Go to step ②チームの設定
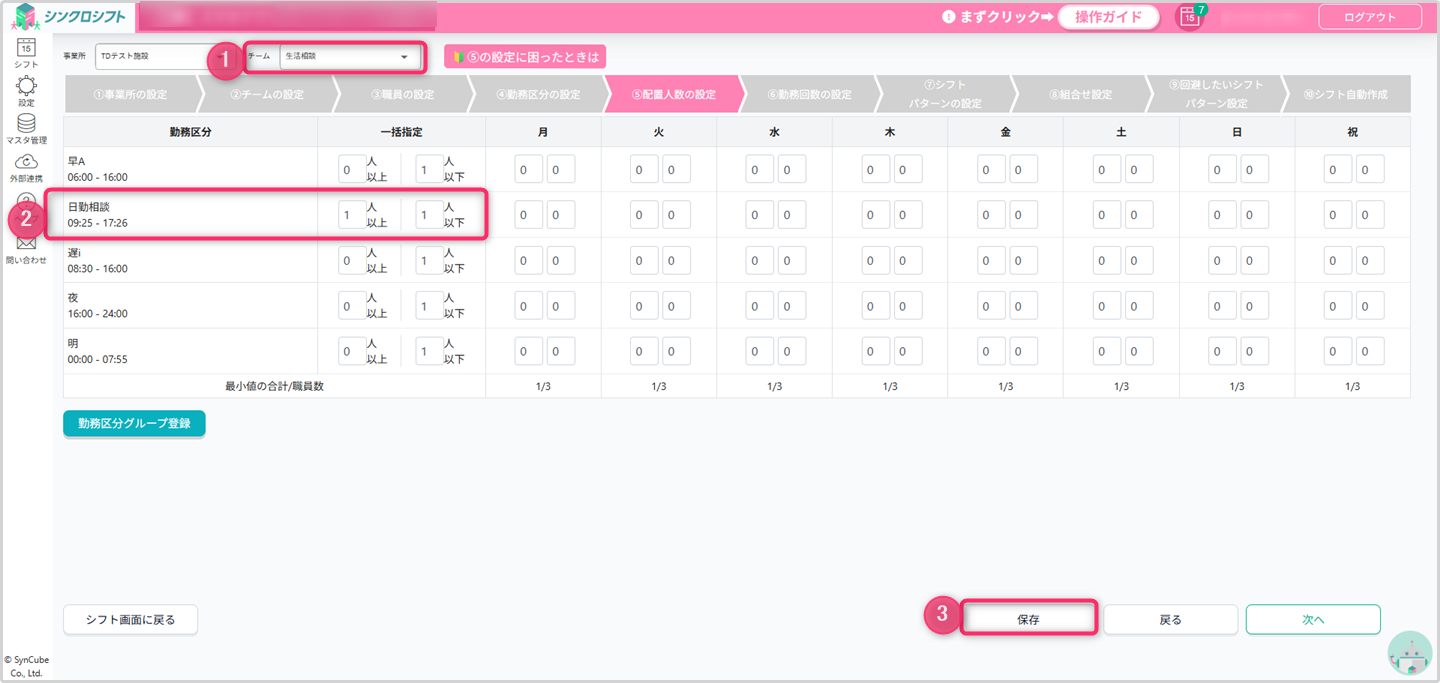Image resolution: width=1440 pixels, height=683 pixels. 267,95
